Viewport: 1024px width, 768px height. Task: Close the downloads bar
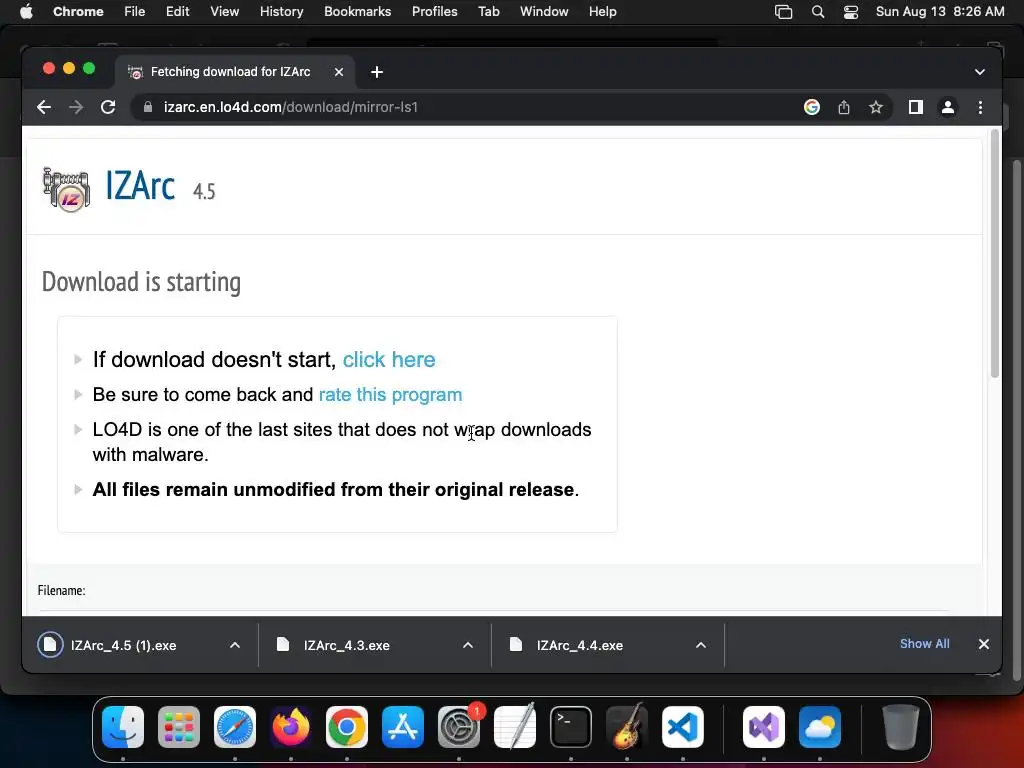pos(984,644)
